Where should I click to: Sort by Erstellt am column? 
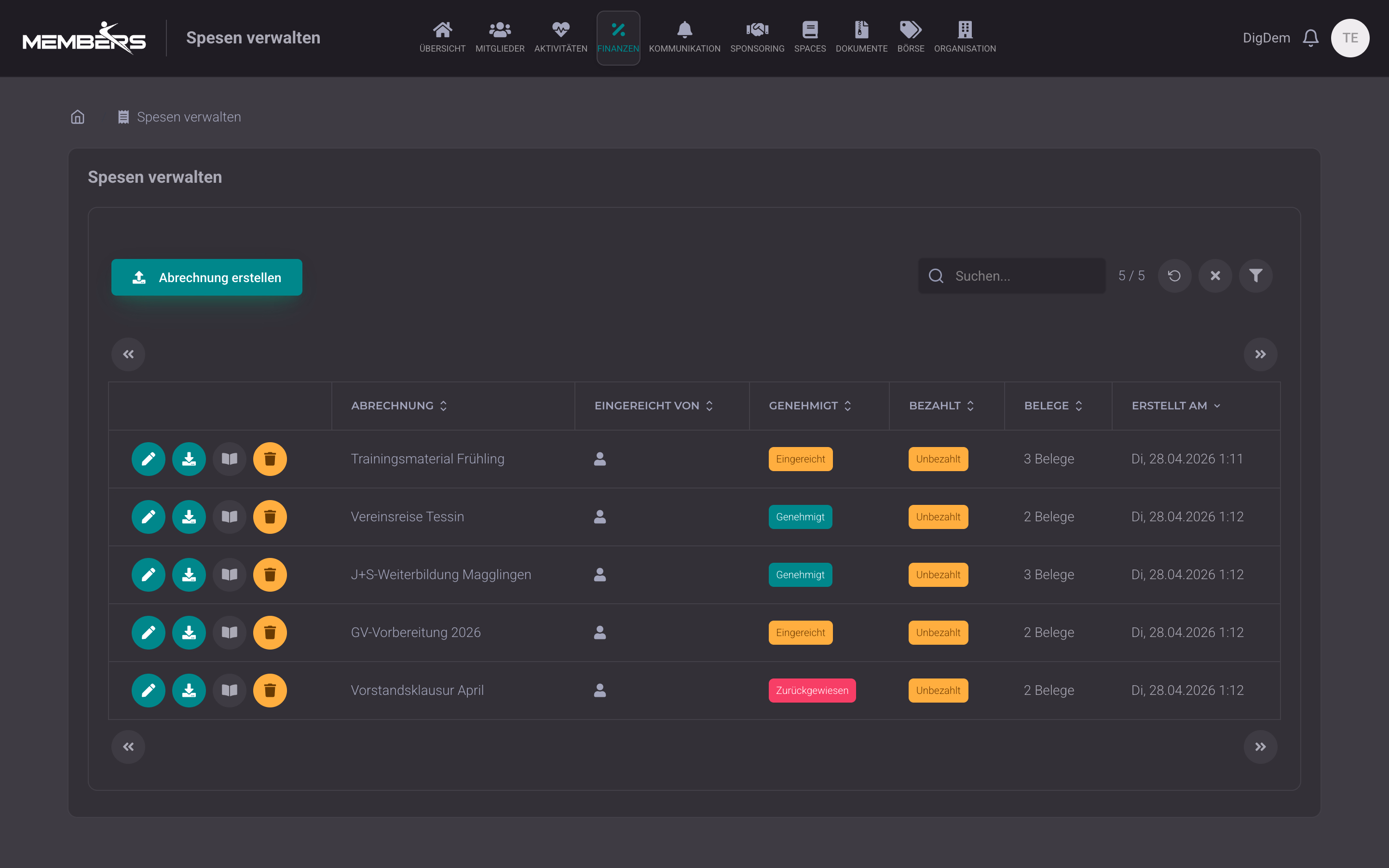pos(1176,406)
